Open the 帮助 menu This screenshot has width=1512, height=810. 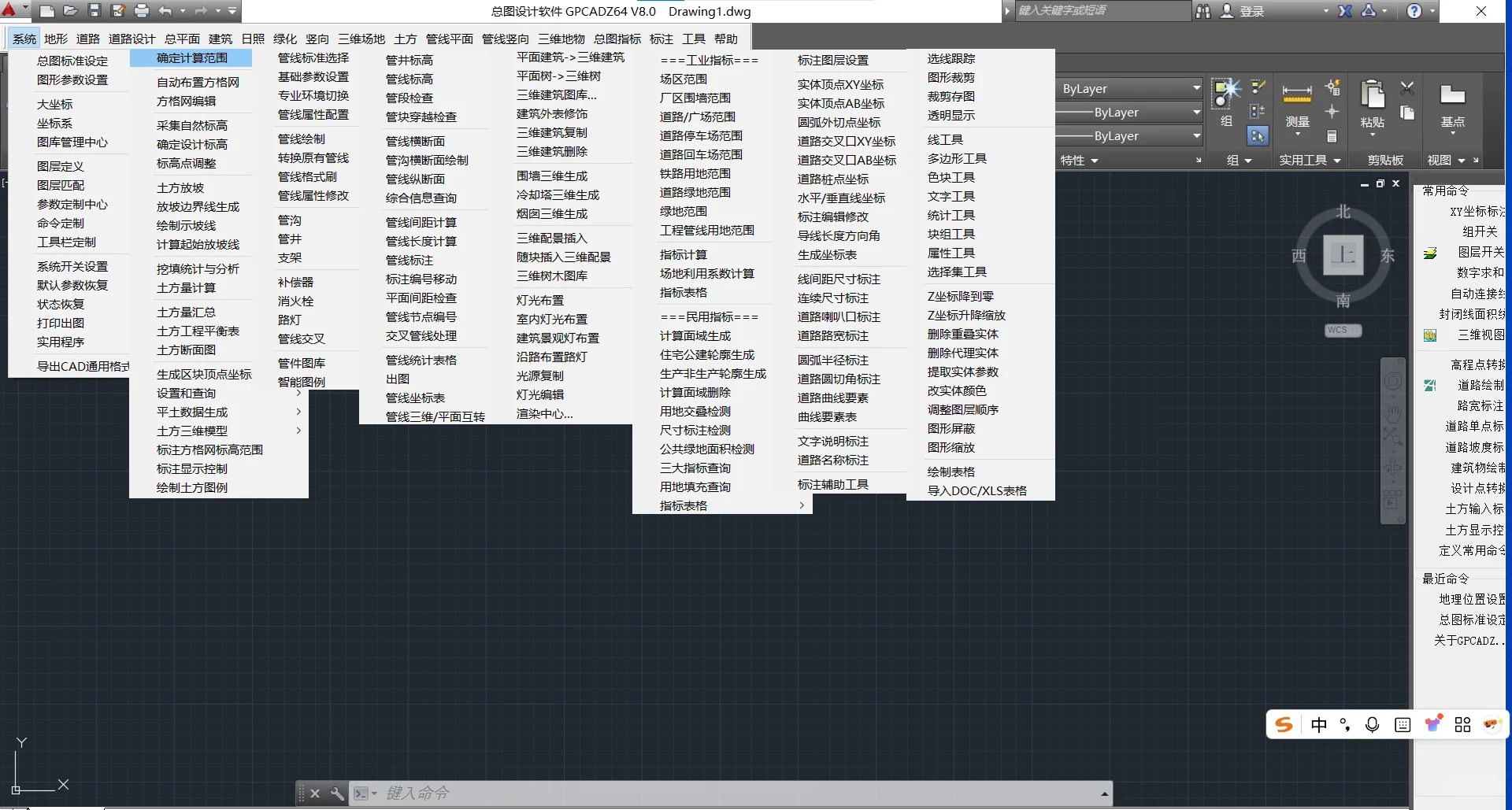[x=726, y=38]
